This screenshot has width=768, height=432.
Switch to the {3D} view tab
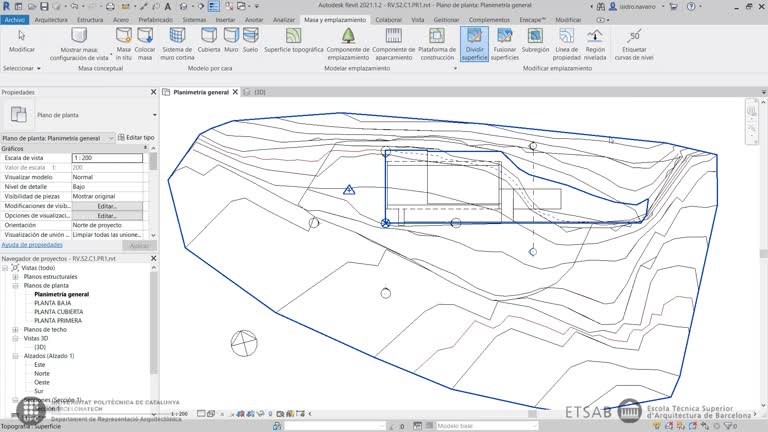pyautogui.click(x=258, y=92)
